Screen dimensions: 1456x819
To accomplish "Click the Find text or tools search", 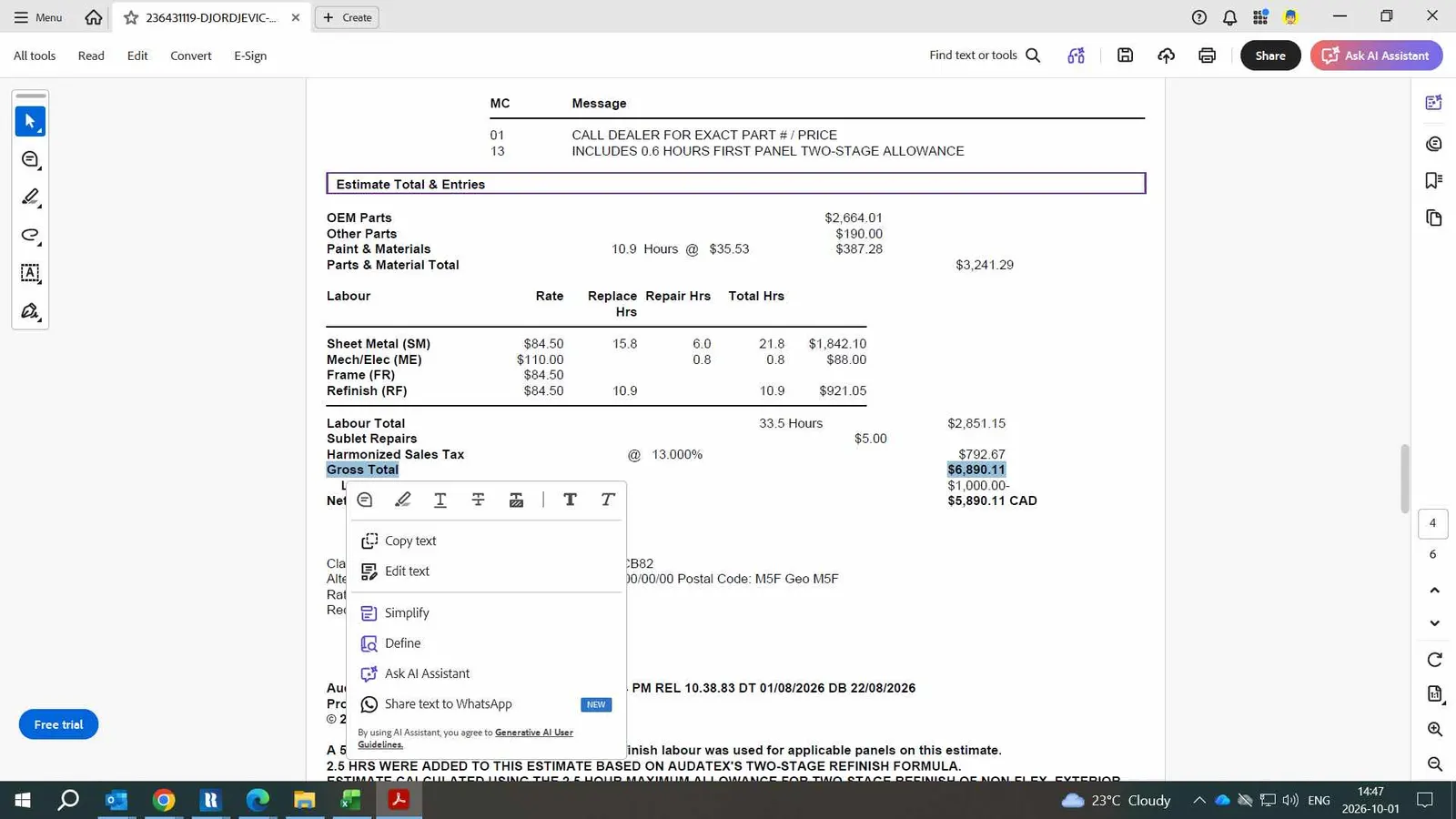I will [x=985, y=56].
